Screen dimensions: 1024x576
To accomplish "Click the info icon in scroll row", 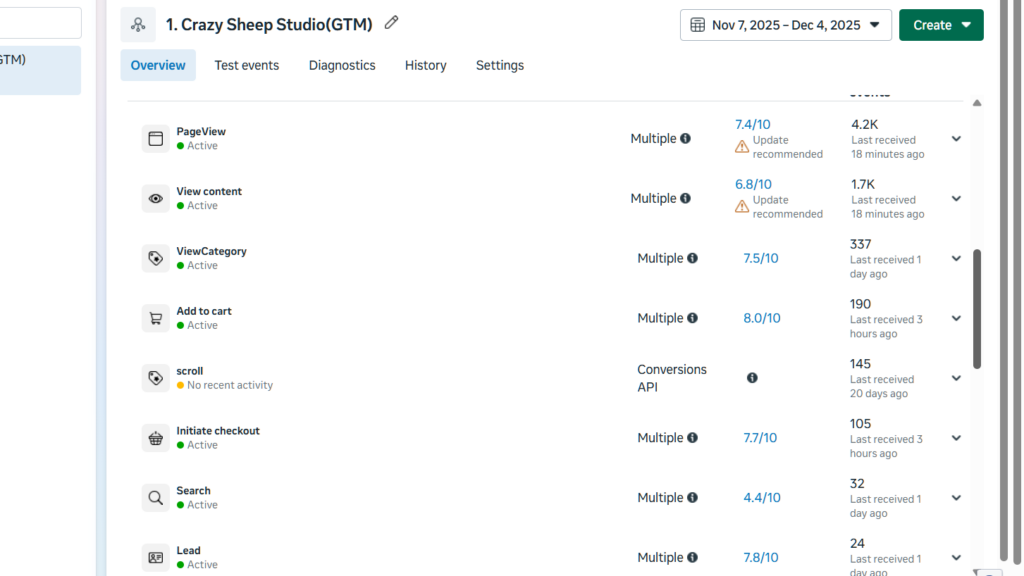I will click(752, 378).
